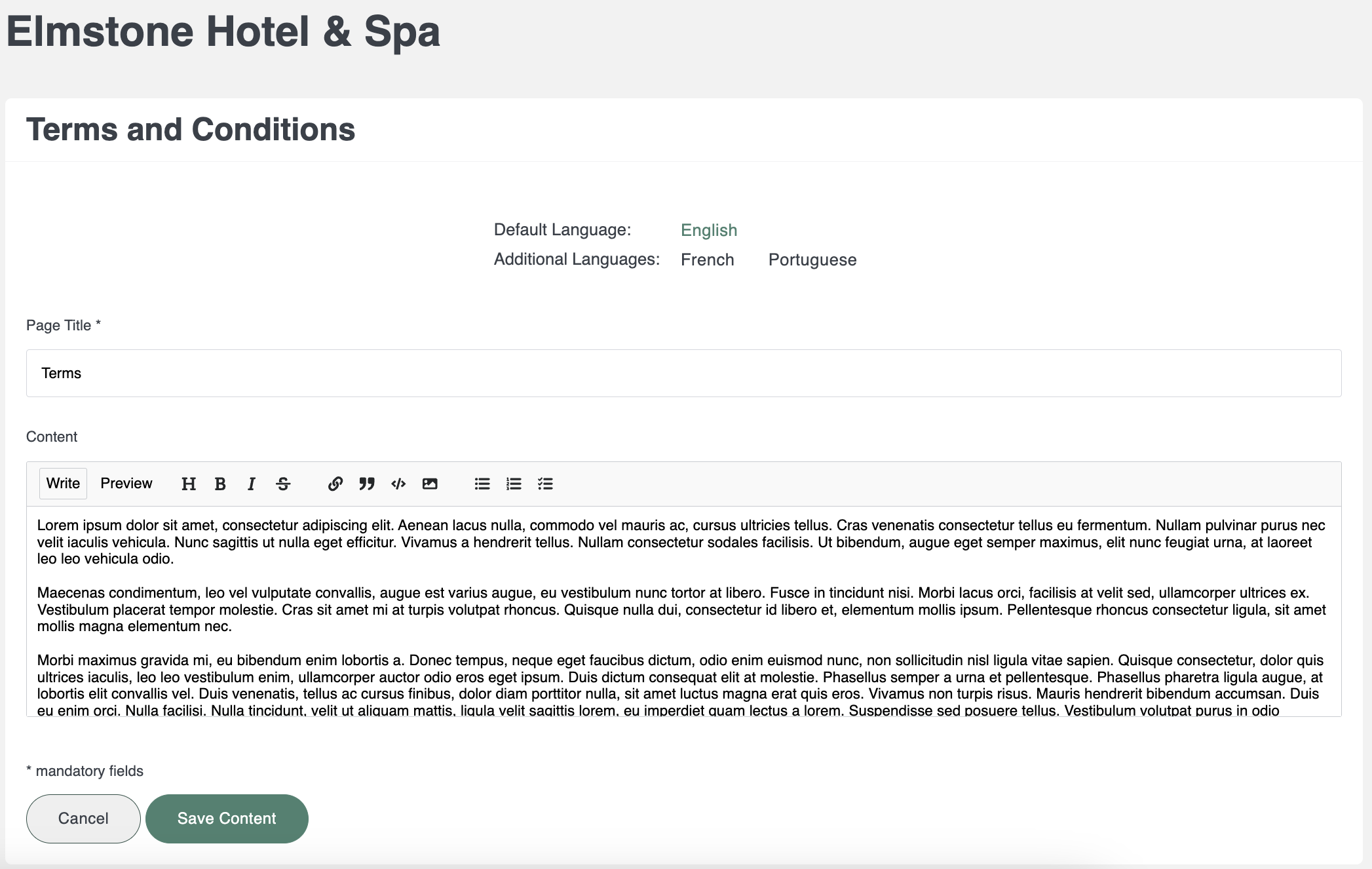Apply strikethrough formatting to text
The height and width of the screenshot is (869, 1372).
point(283,484)
